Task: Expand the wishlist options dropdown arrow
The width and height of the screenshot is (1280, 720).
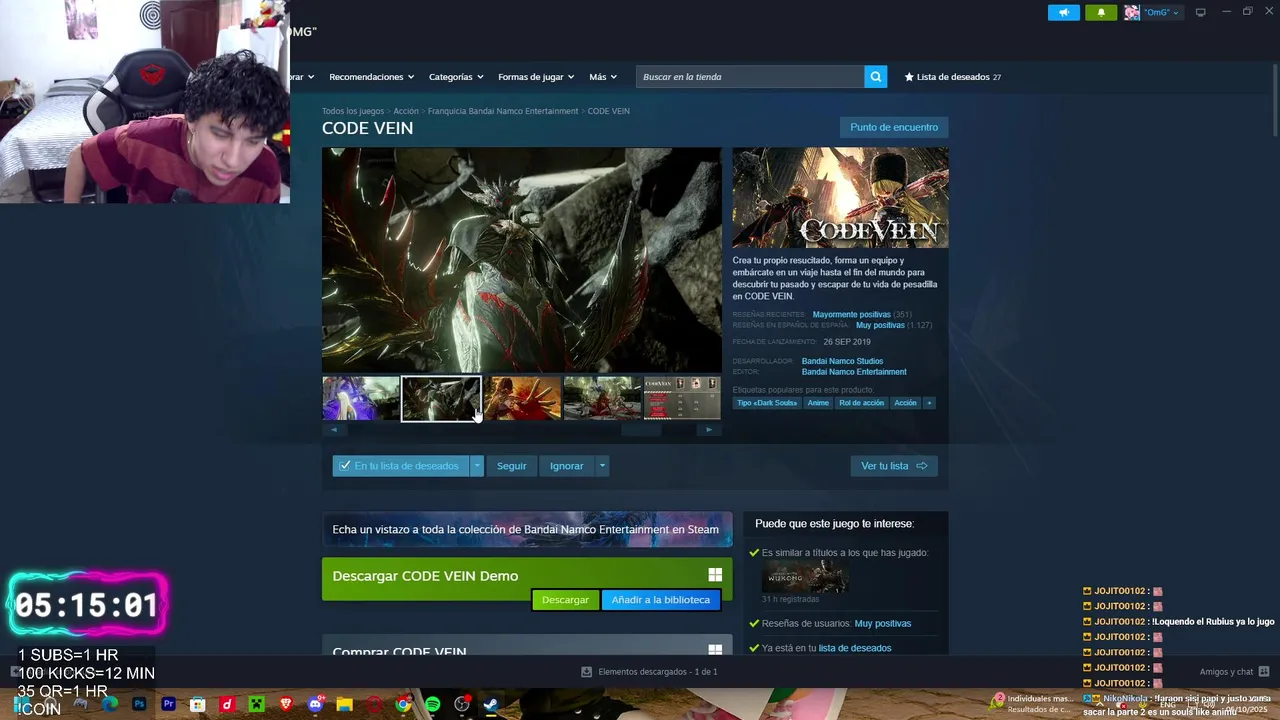Action: click(x=477, y=466)
